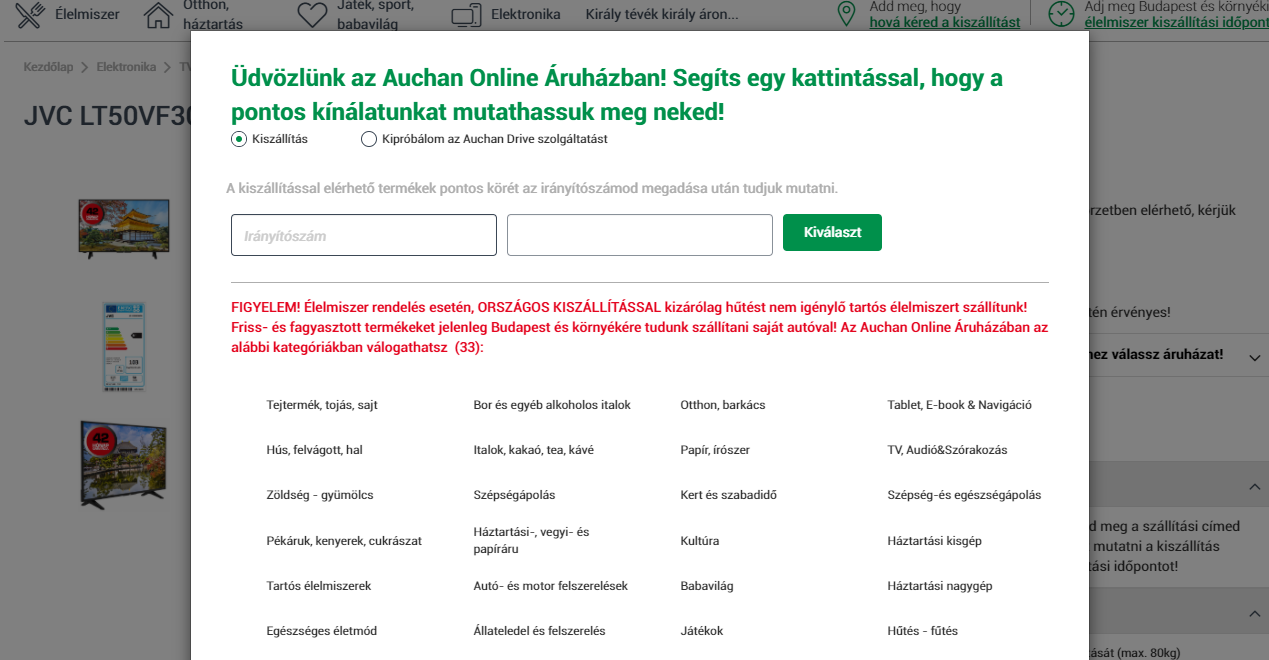Choose Italok, kakaó, tea, kávé category
The height and width of the screenshot is (660, 1269).
[533, 450]
